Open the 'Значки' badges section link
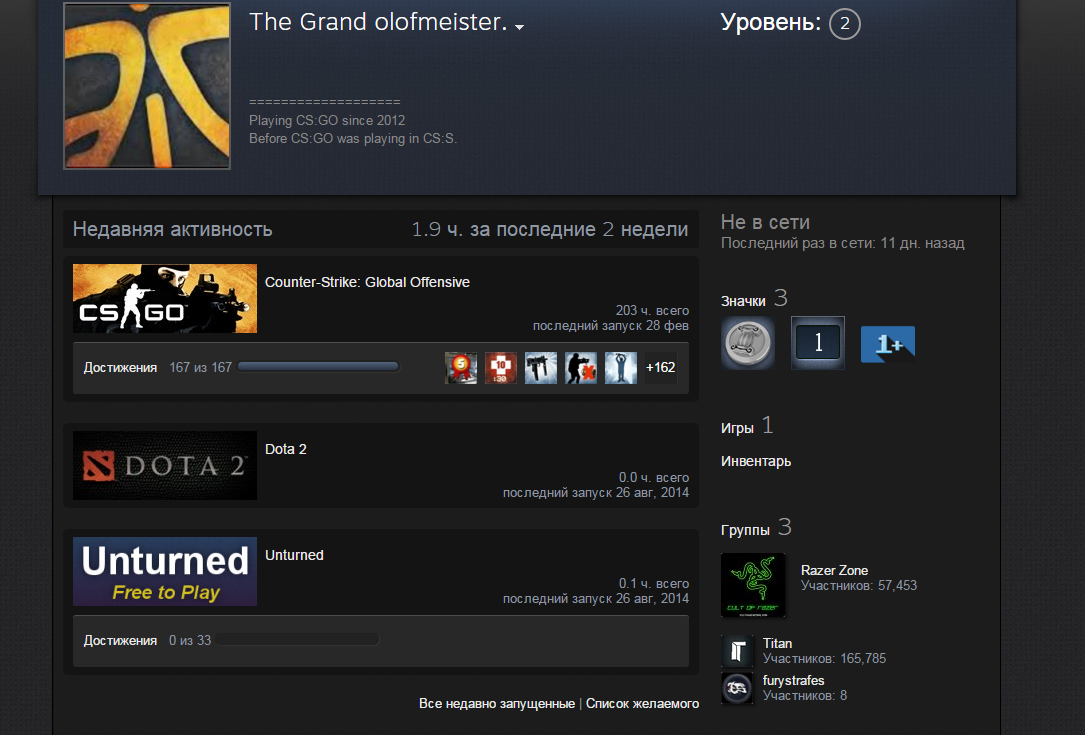 click(x=743, y=301)
